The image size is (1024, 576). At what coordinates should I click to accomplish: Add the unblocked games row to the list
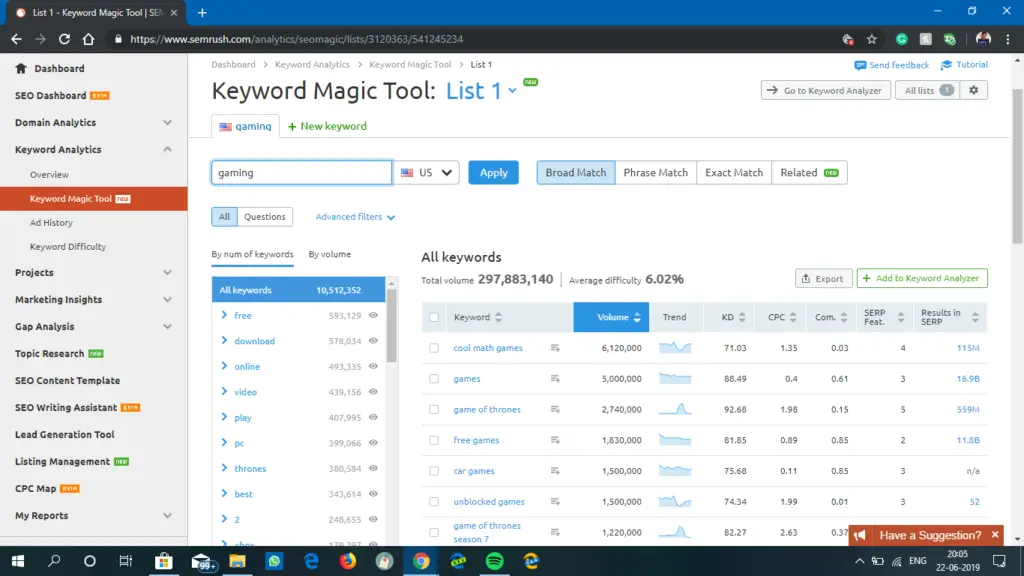(x=555, y=502)
